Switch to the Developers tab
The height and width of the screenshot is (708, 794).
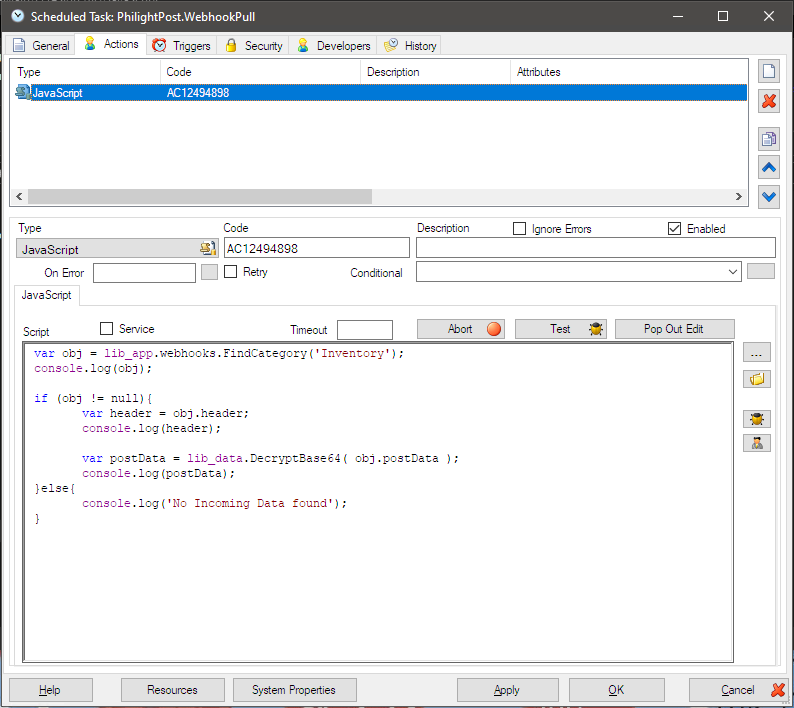[333, 46]
